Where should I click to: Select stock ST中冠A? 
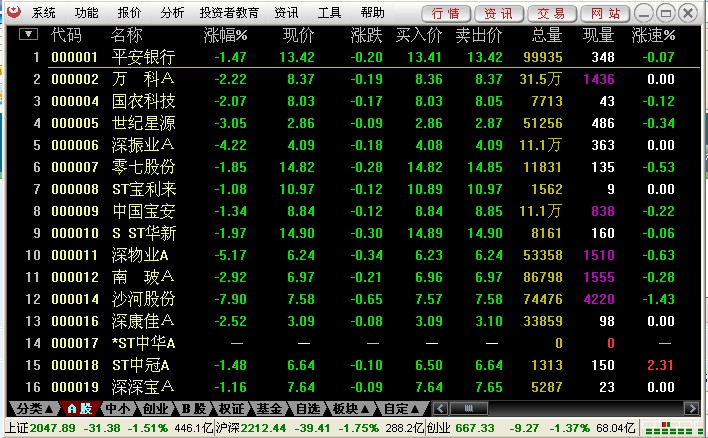140,365
